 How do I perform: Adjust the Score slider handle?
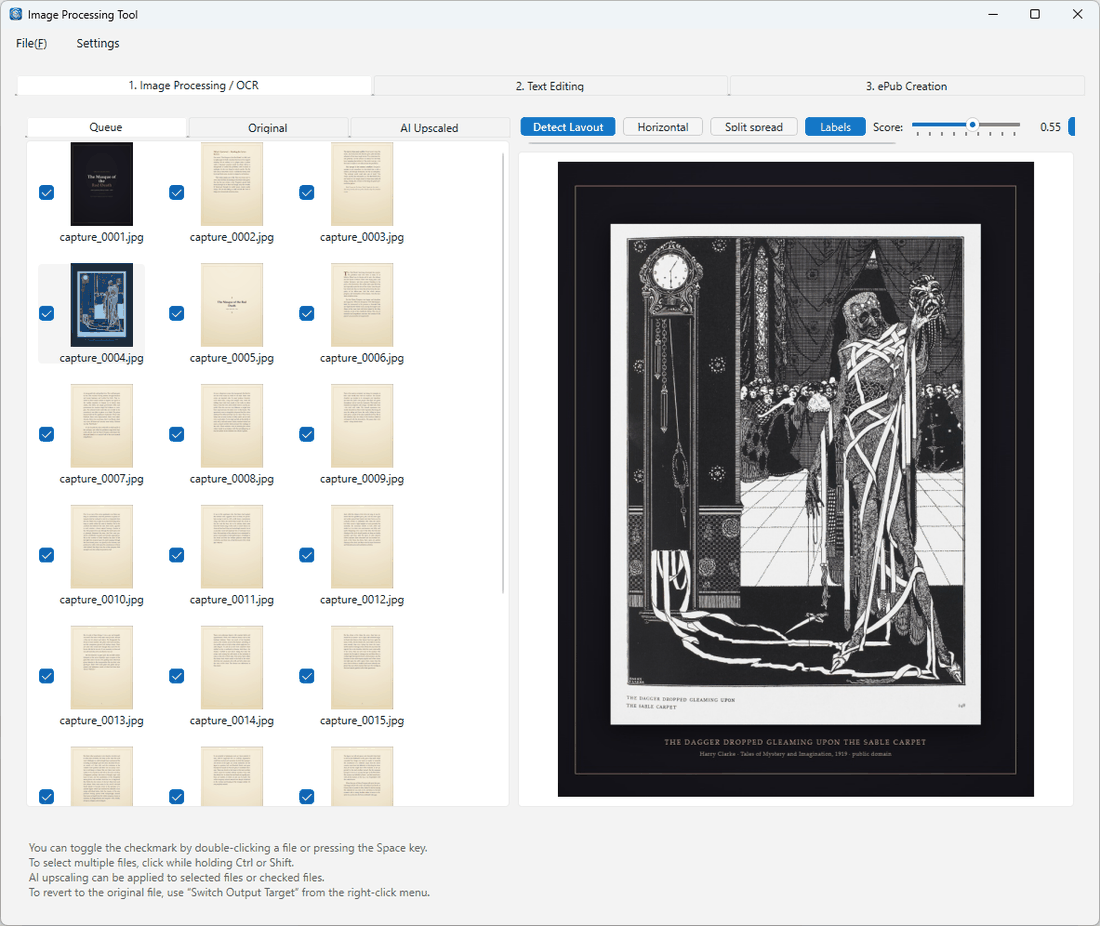972,125
